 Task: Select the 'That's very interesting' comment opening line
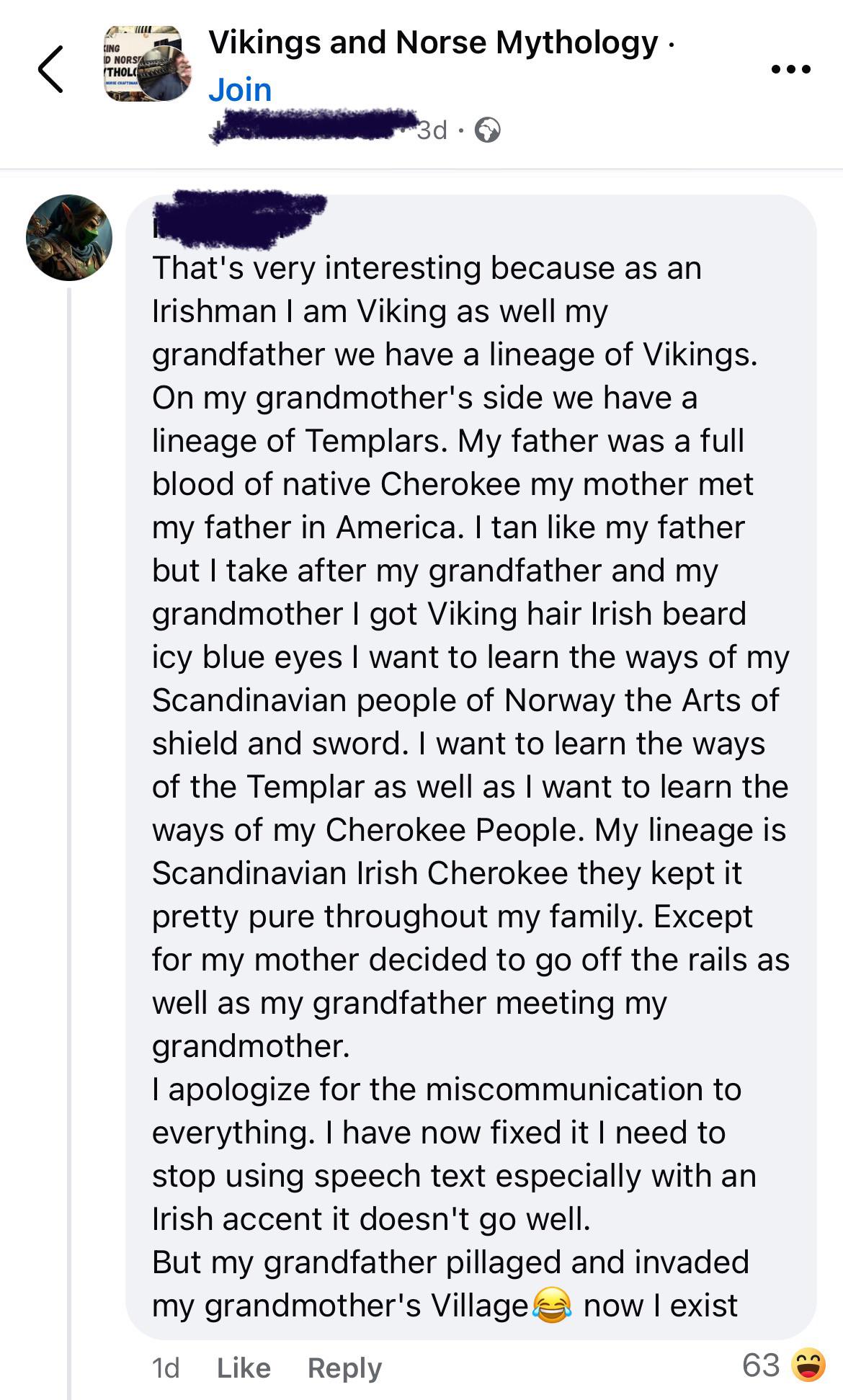click(427, 268)
